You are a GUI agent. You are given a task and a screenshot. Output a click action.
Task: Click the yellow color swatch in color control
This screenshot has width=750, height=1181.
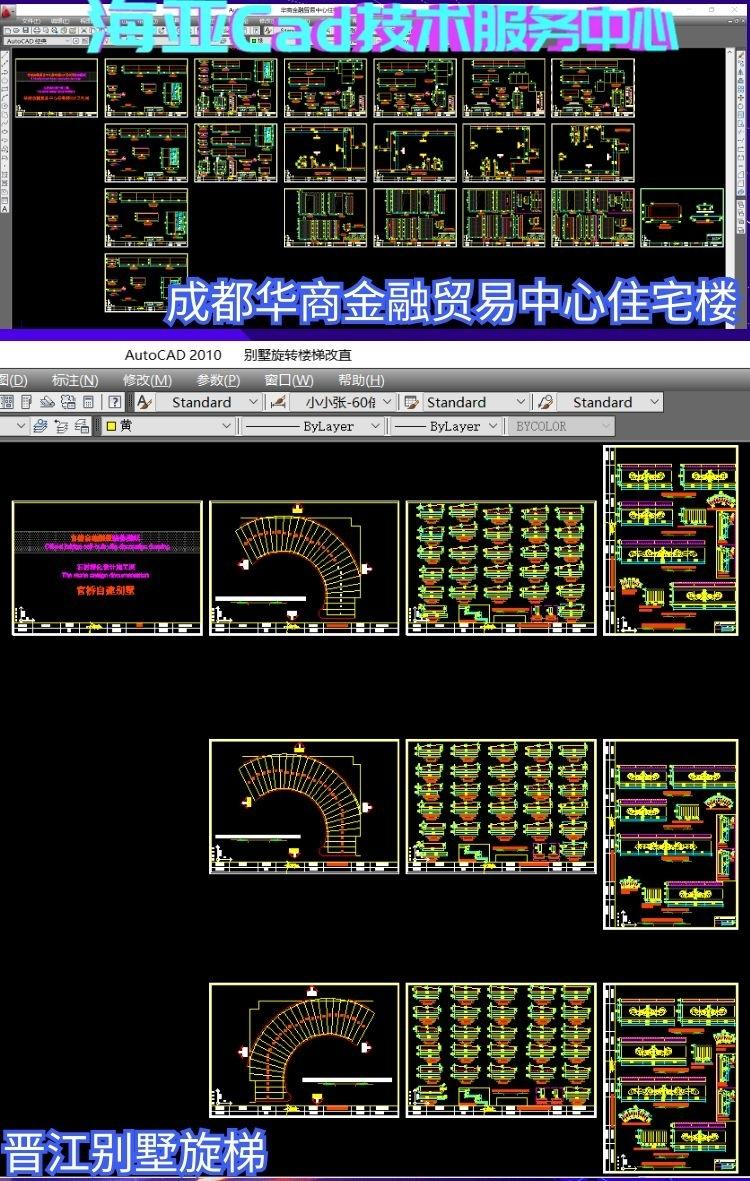pyautogui.click(x=111, y=426)
